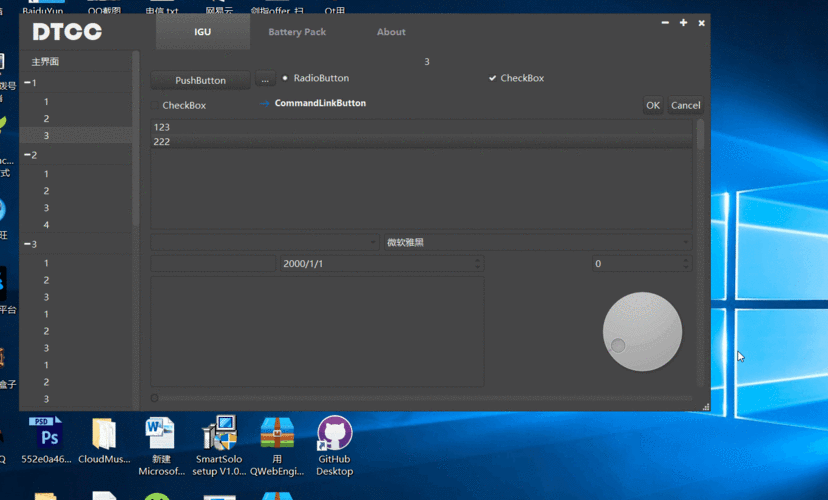The image size is (828, 500).
Task: Click the blue CommandLinkButton arrow icon
Action: coord(265,103)
